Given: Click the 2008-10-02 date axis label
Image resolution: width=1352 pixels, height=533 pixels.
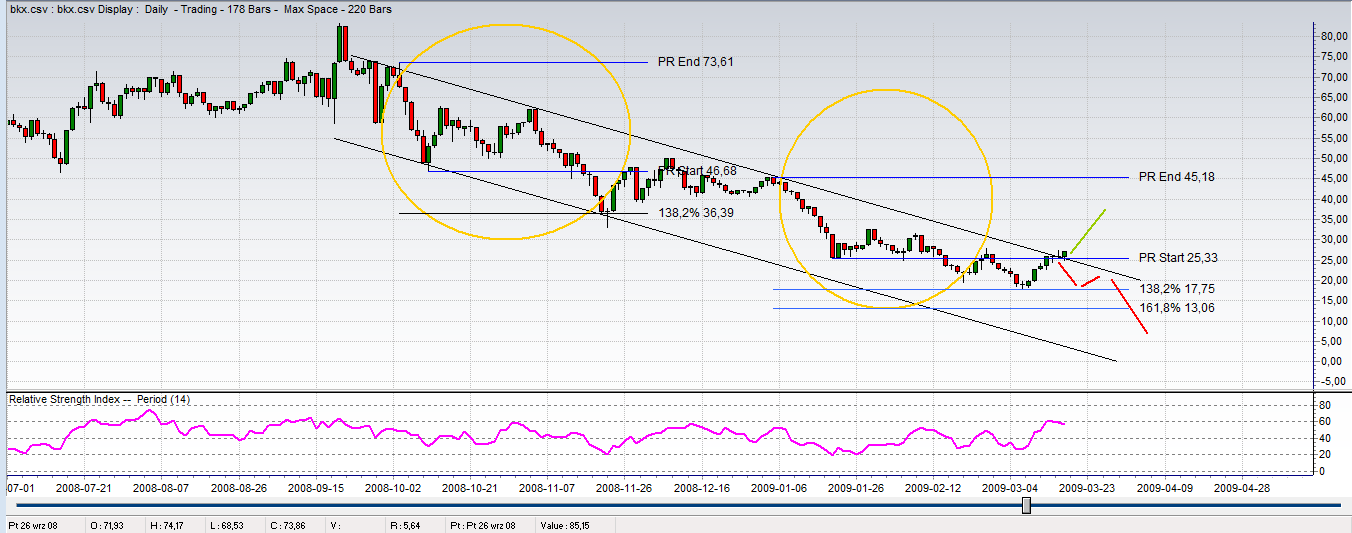Looking at the screenshot, I should [x=393, y=488].
